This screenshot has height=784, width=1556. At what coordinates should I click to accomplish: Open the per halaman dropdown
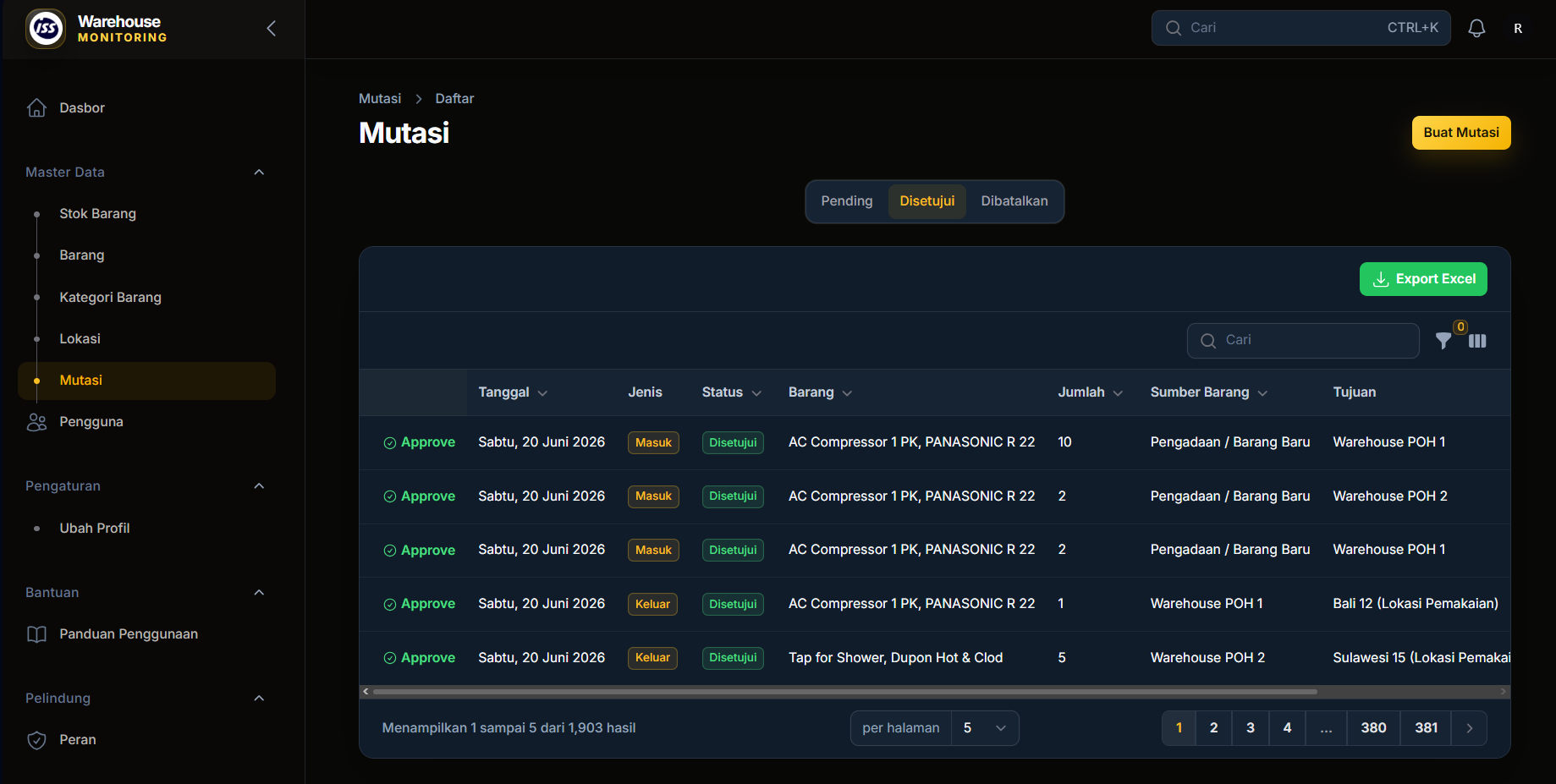985,728
